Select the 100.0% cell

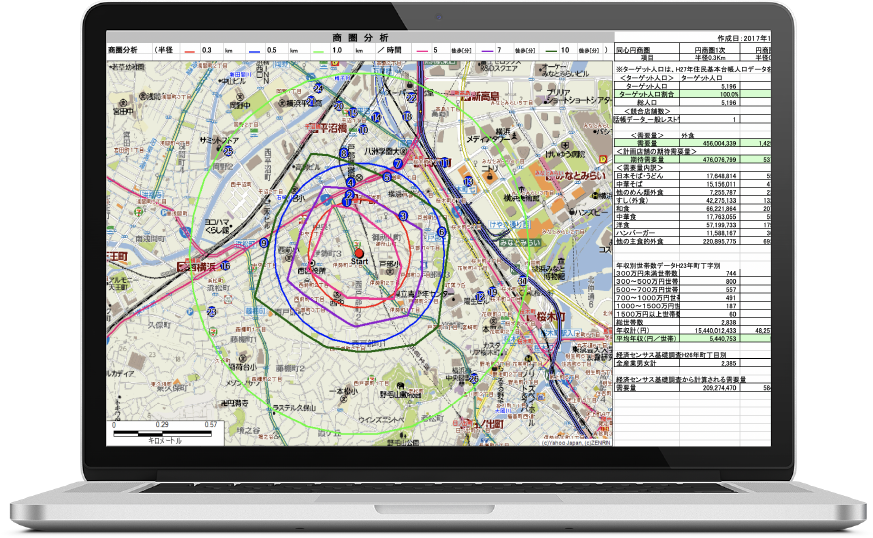710,94
